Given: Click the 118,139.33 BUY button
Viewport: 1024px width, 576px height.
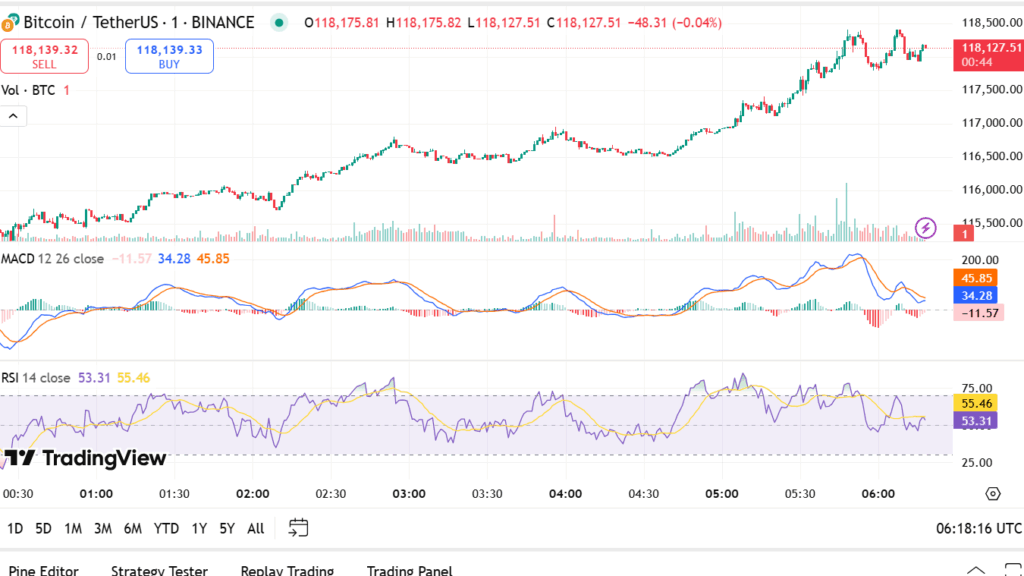Looking at the screenshot, I should pyautogui.click(x=169, y=56).
